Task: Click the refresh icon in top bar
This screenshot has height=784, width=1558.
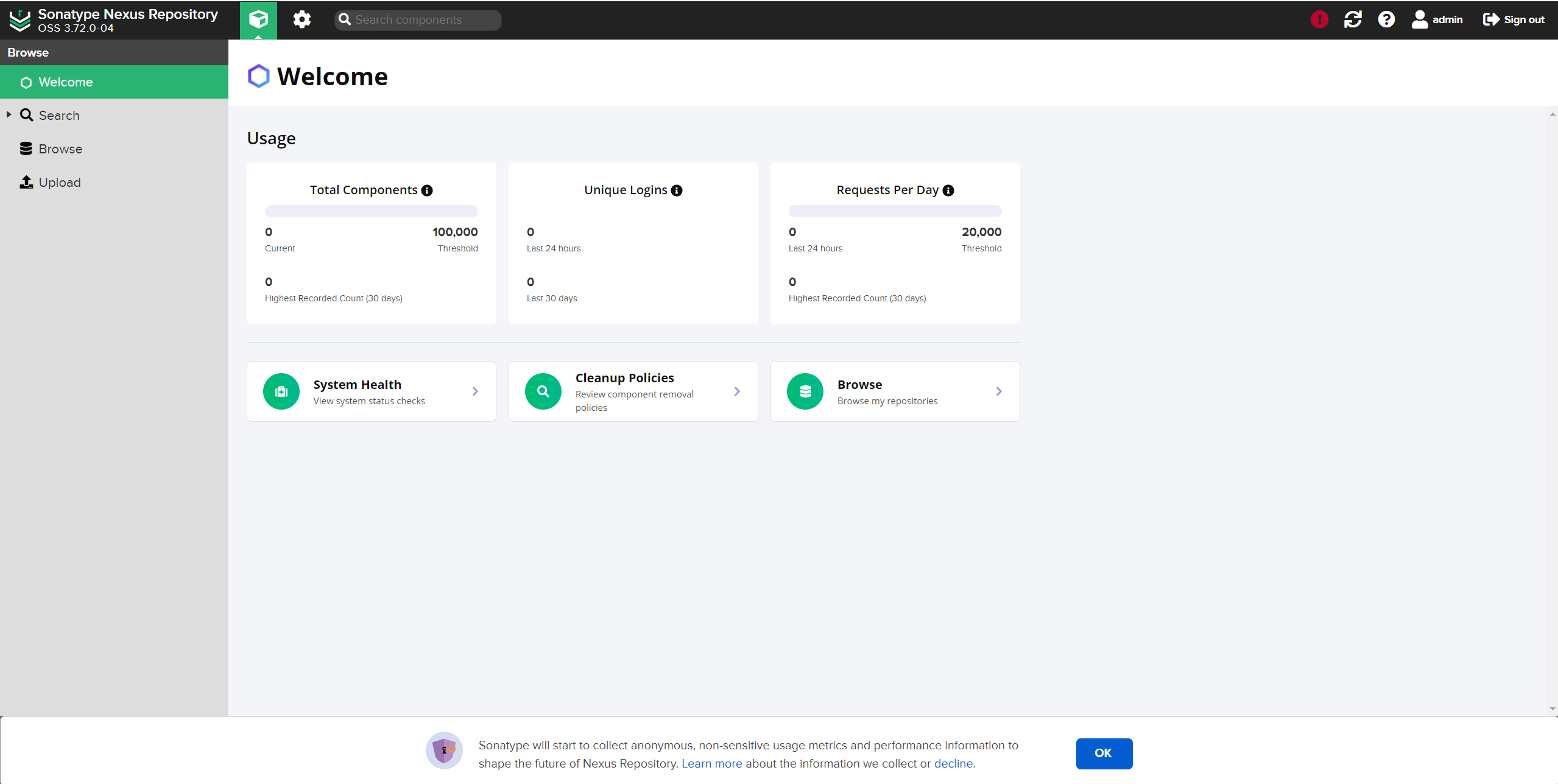Action: coord(1353,19)
